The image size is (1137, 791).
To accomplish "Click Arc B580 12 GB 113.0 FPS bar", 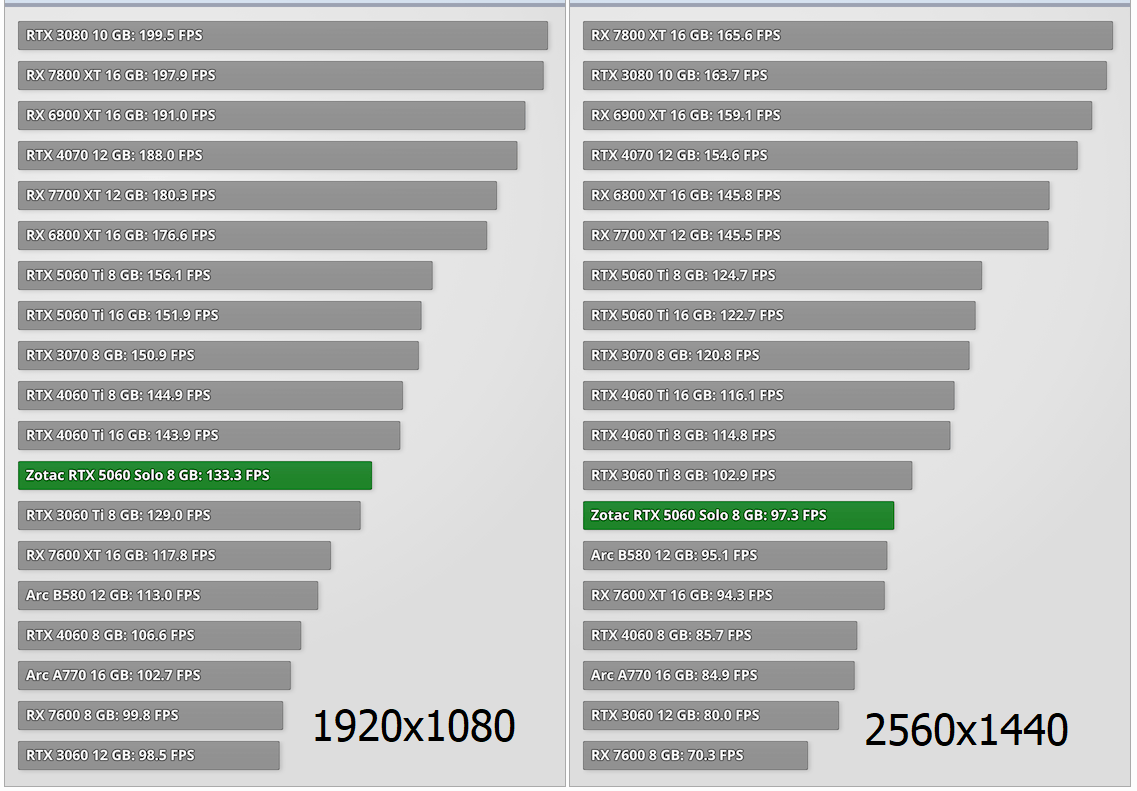I will [x=168, y=595].
